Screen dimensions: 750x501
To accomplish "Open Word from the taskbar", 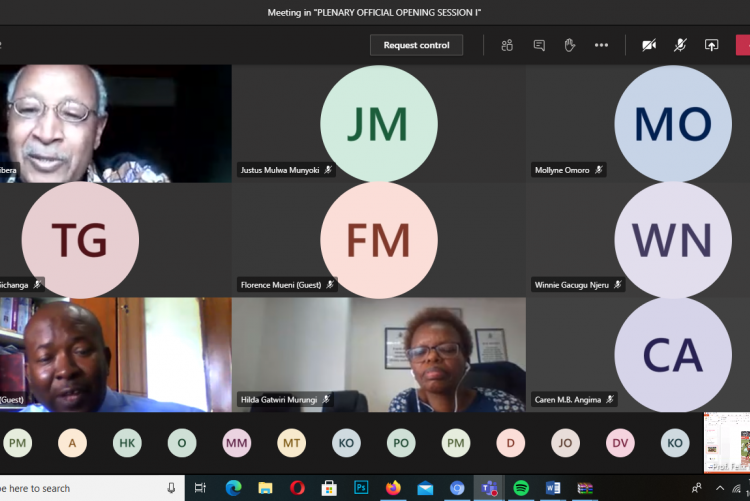I will click(x=553, y=488).
